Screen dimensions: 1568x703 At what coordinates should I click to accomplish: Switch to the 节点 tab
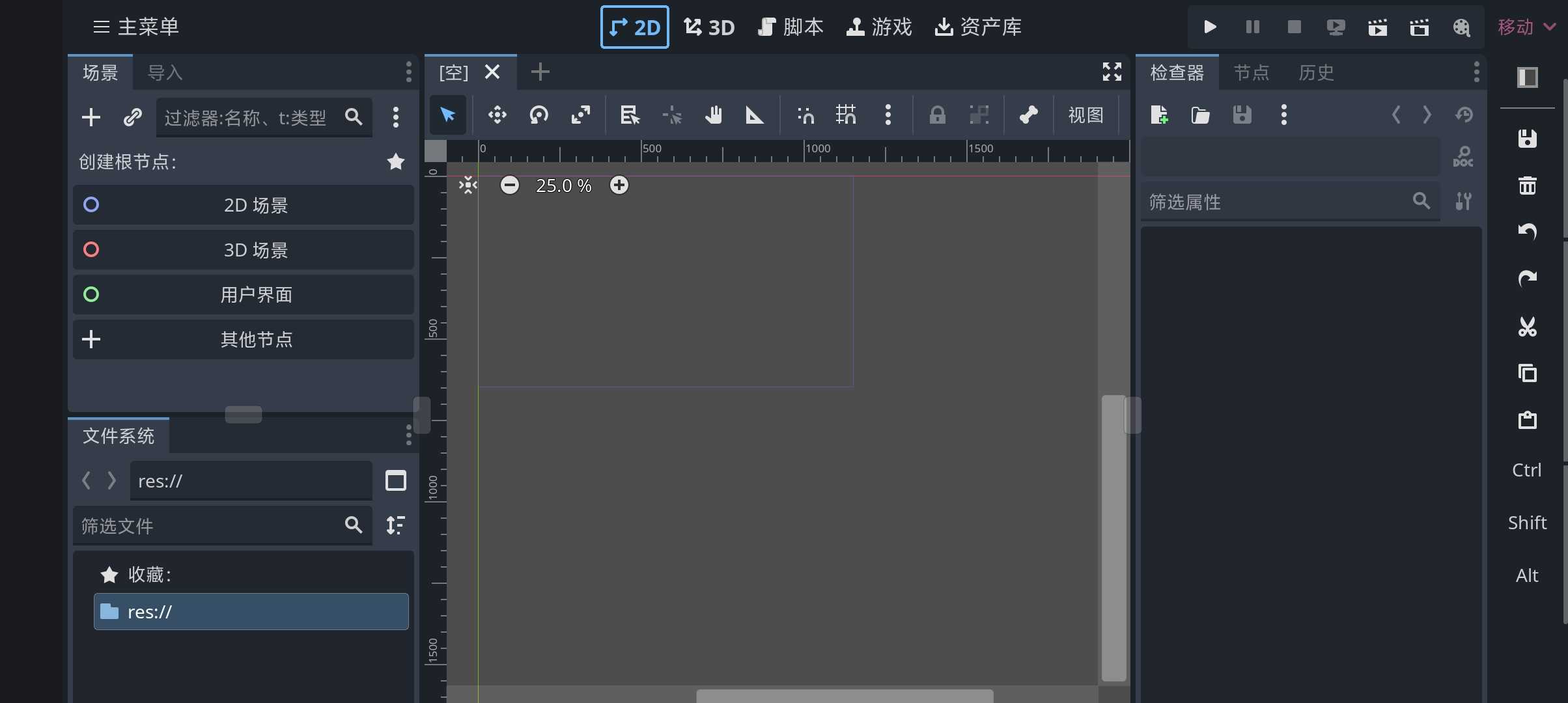point(1251,72)
